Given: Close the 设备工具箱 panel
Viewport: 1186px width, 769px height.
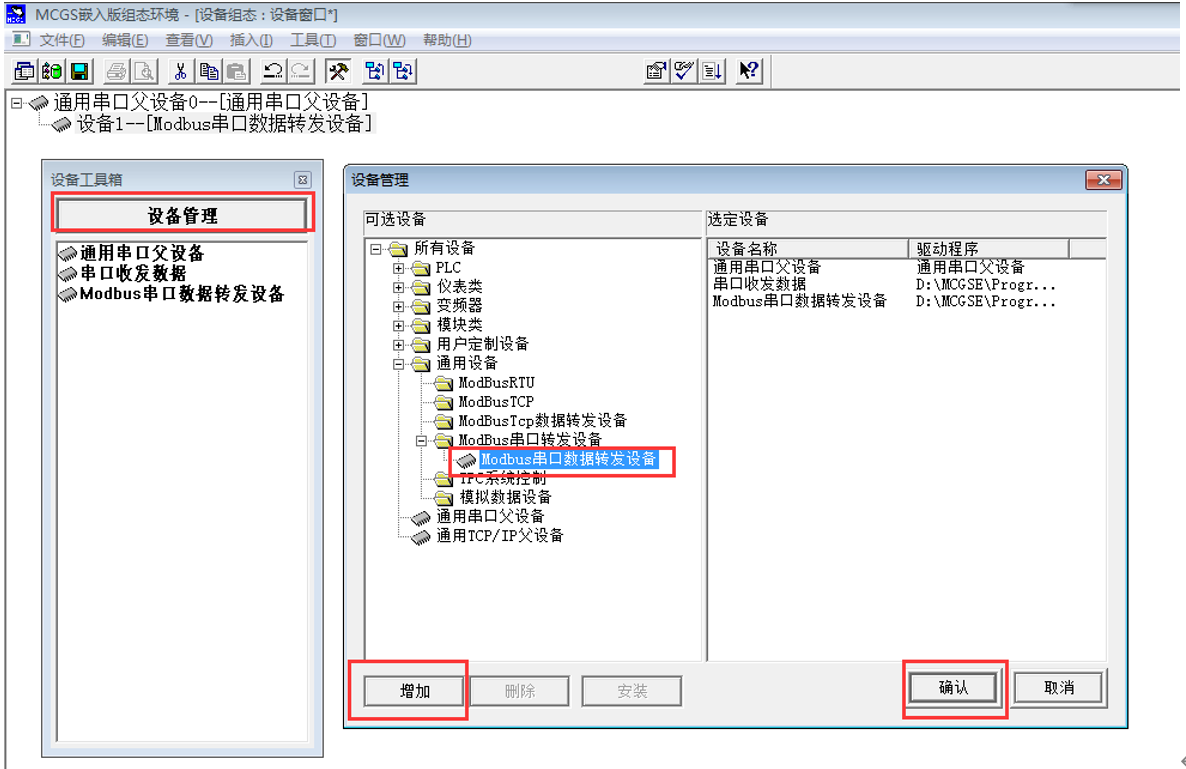Looking at the screenshot, I should (x=303, y=180).
